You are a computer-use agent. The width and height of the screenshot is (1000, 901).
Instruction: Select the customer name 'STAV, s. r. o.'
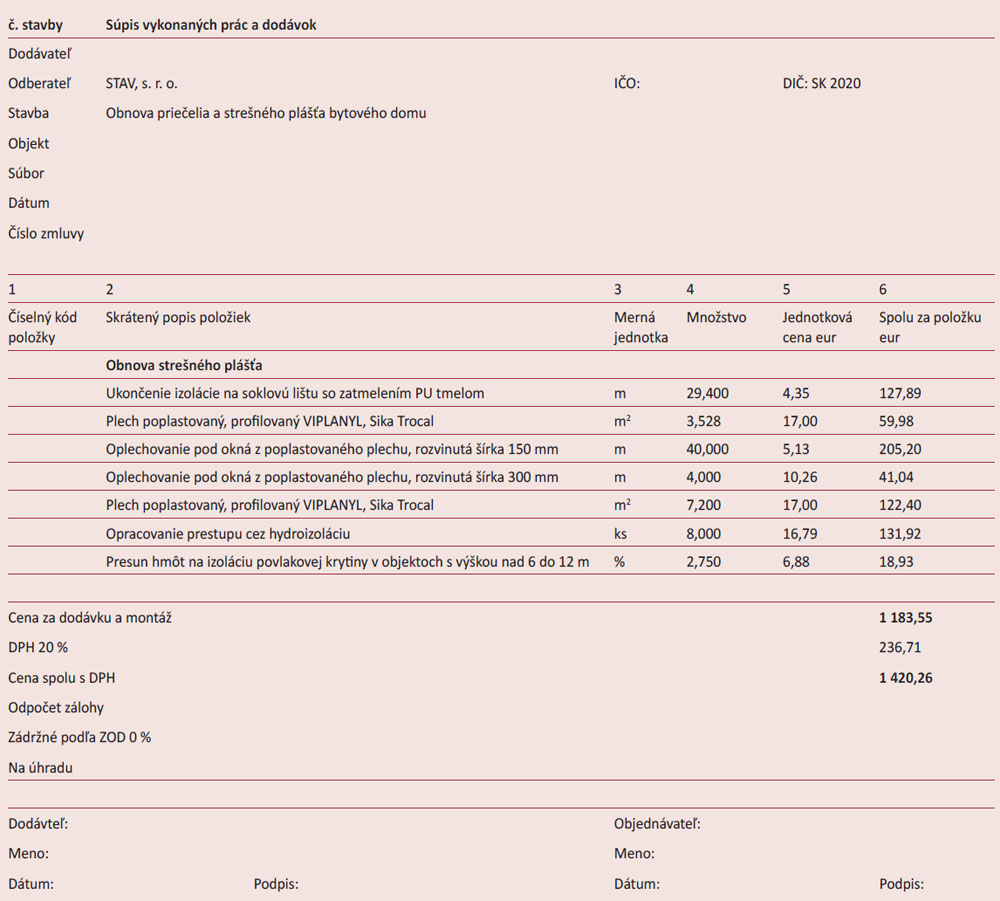[x=142, y=84]
